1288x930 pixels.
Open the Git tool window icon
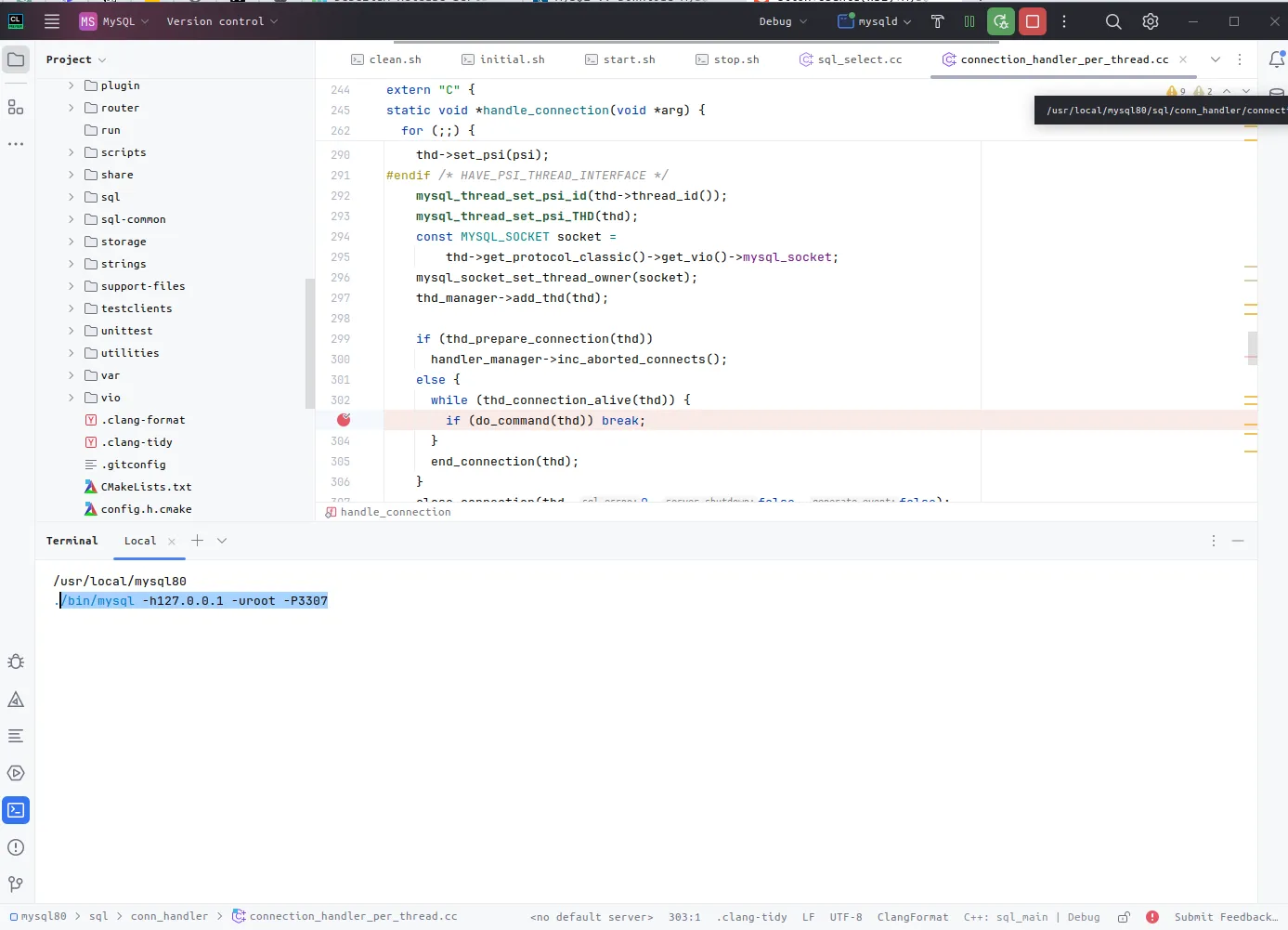16,884
